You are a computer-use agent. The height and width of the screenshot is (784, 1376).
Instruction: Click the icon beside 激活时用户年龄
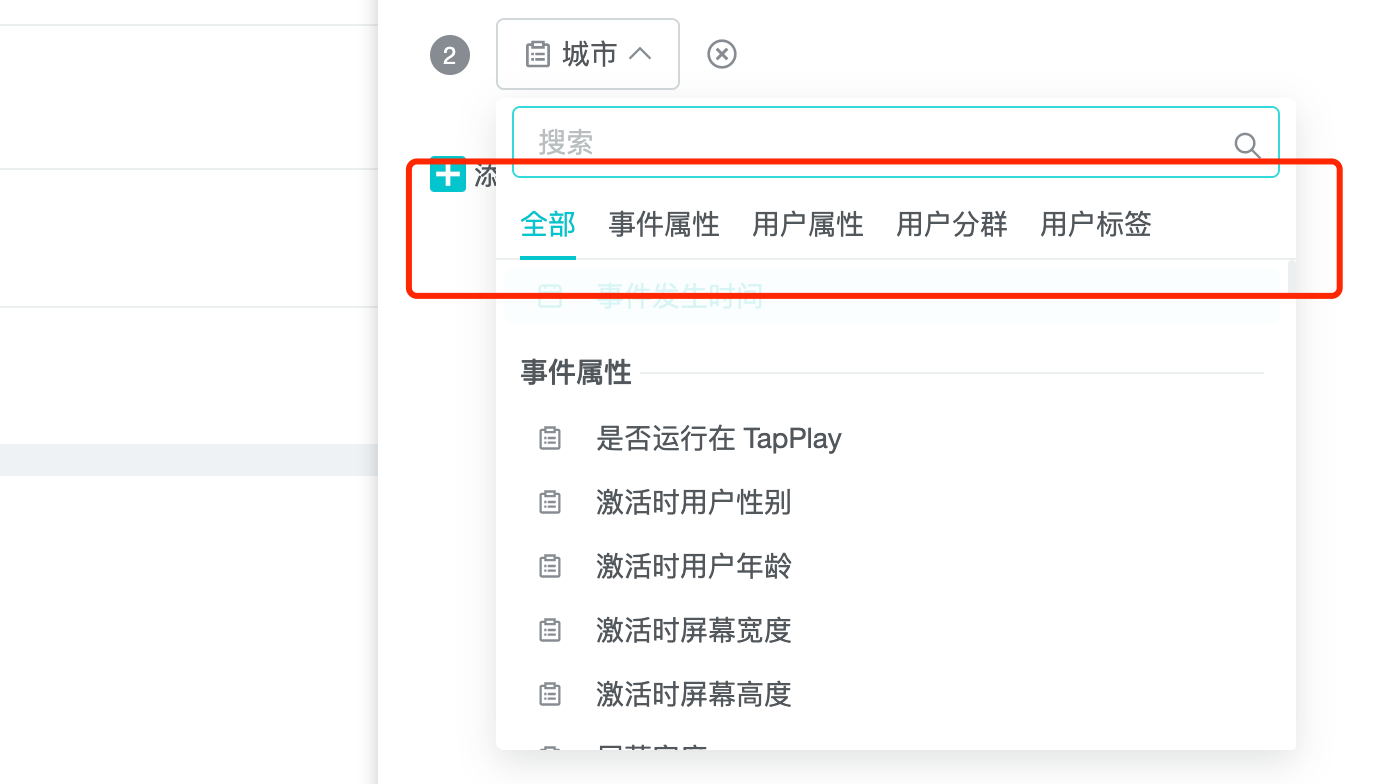[550, 566]
